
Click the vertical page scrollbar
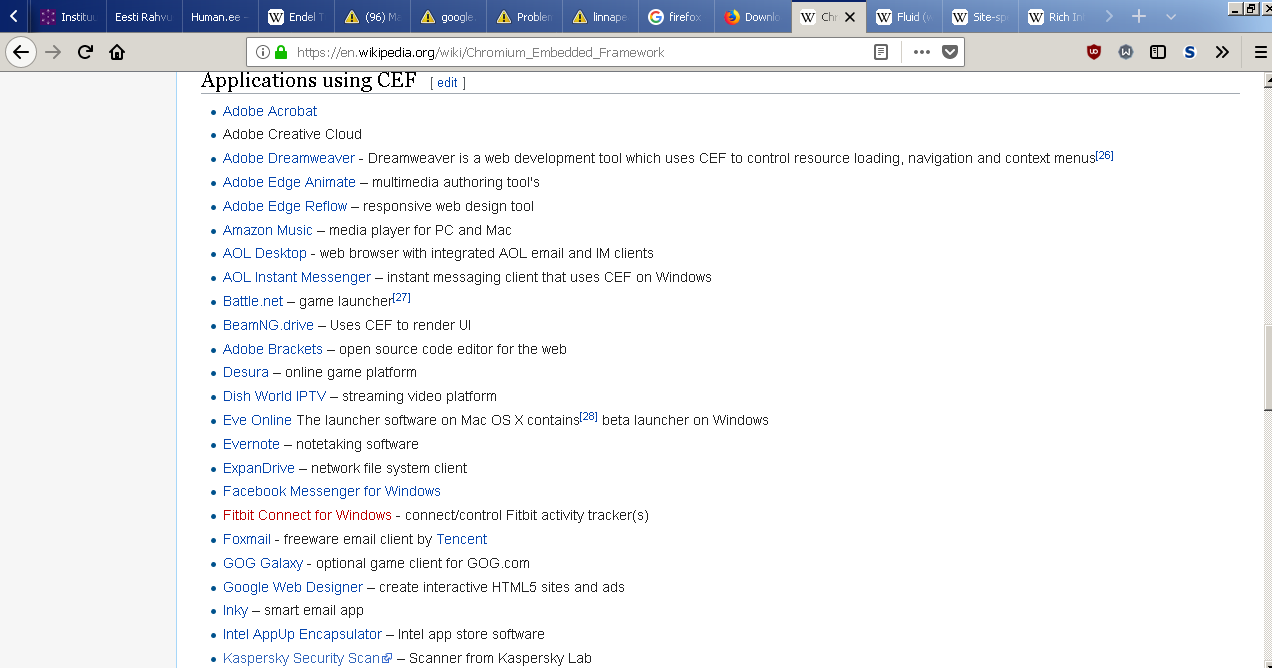[1267, 369]
